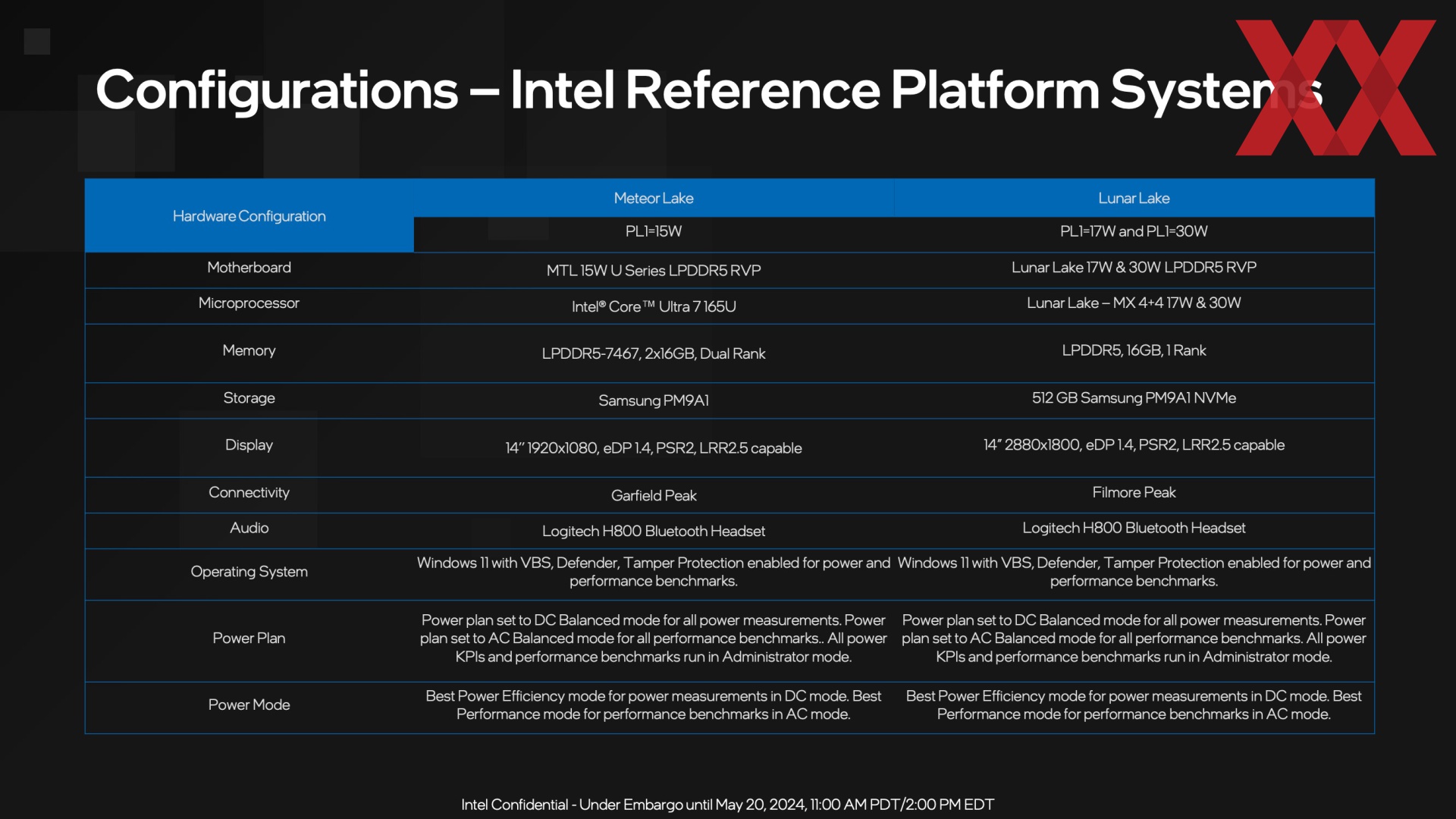Click the 'Motherboard' row label
This screenshot has width=1456, height=819.
(249, 268)
